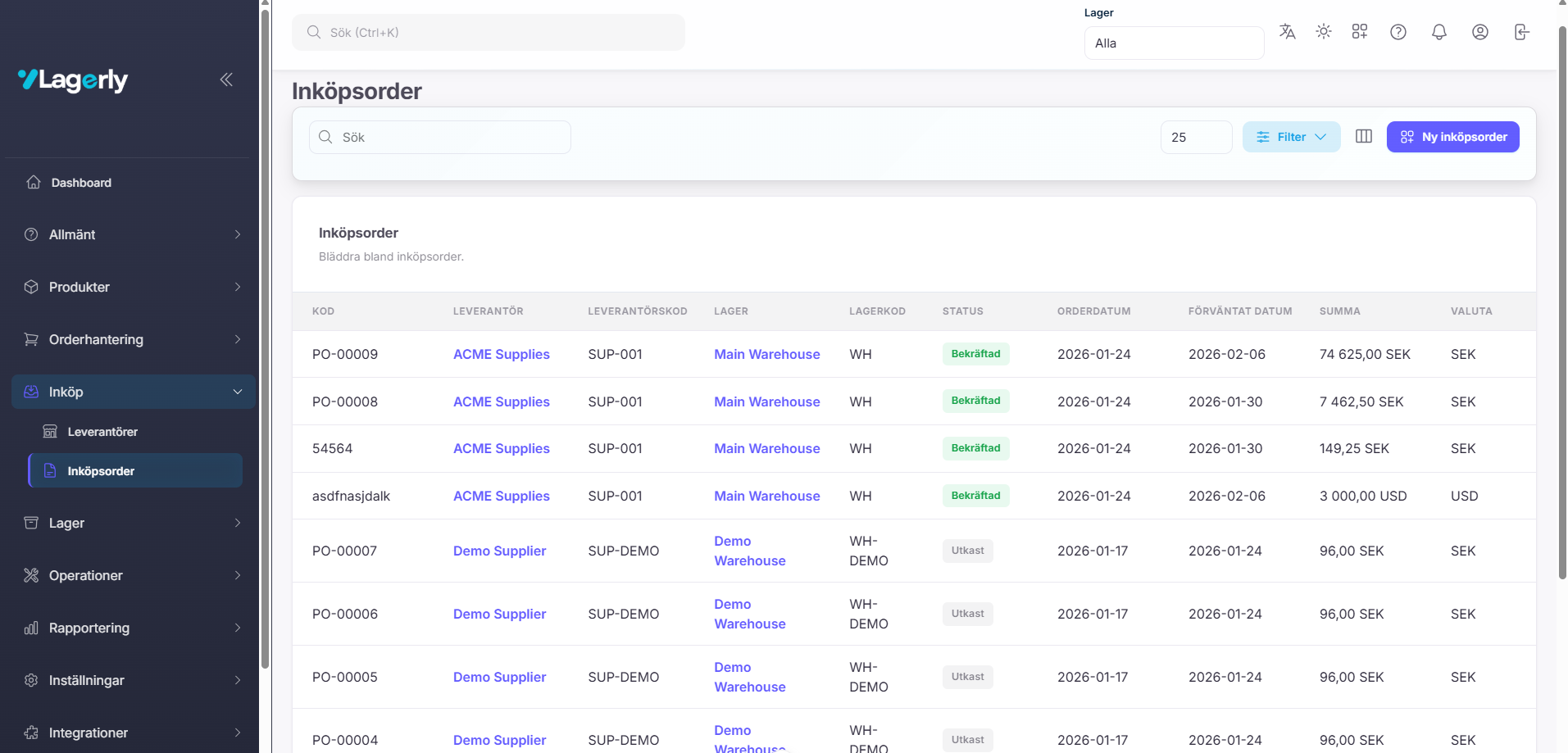Sort table by Orderdatum column header
Image resolution: width=1568 pixels, height=753 pixels.
[1093, 311]
